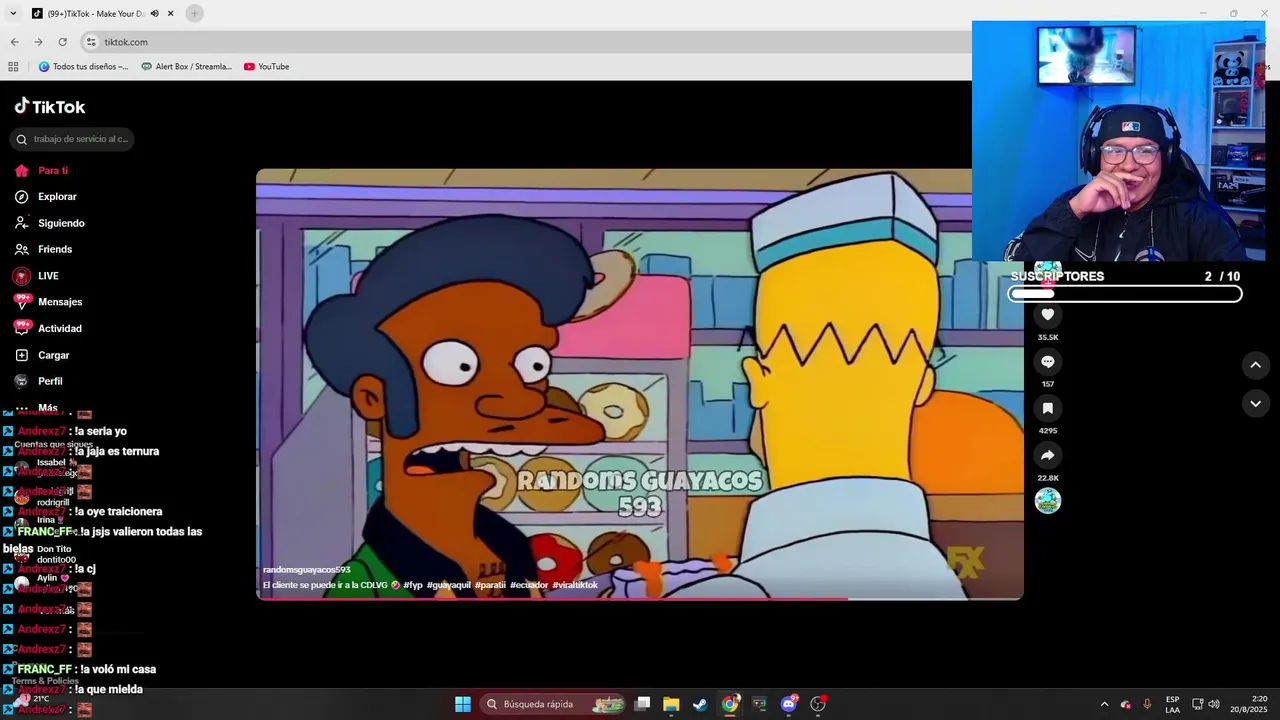Go to next video with down chevron
This screenshot has width=1280, height=720.
tap(1256, 403)
